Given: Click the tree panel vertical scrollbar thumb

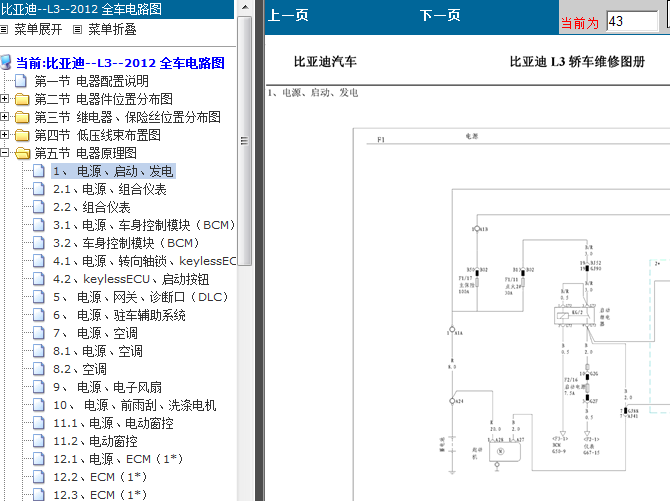Looking at the screenshot, I should 244,141.
